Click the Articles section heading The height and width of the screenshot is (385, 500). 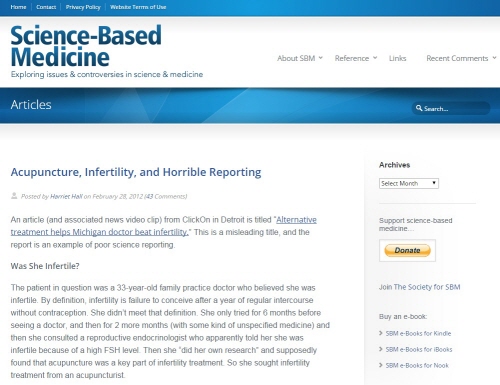point(31,105)
